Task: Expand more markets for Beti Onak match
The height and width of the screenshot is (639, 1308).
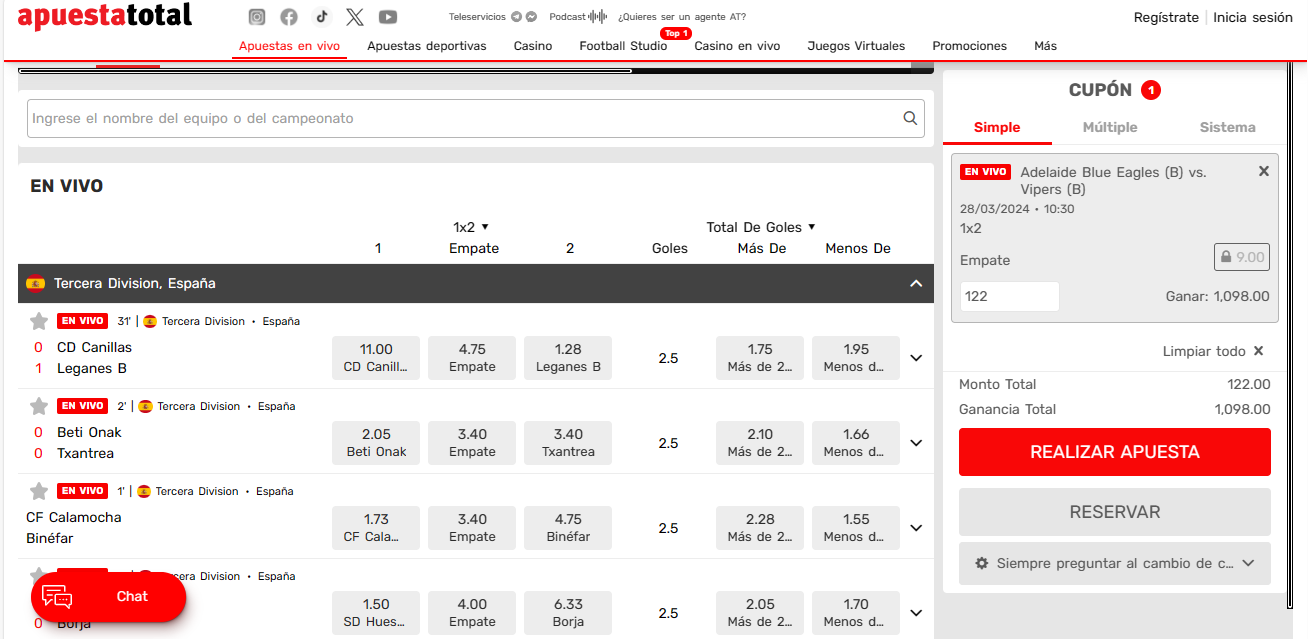Action: coord(916,443)
